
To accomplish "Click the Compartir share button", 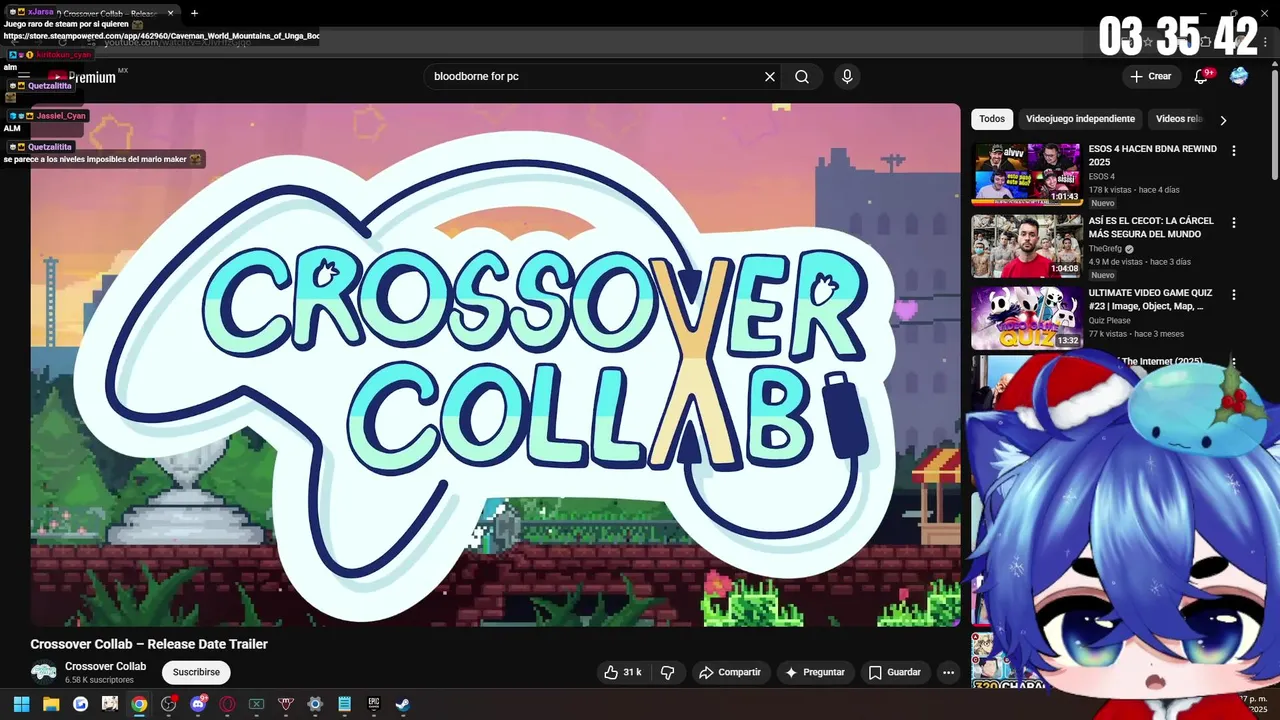I will coord(730,673).
